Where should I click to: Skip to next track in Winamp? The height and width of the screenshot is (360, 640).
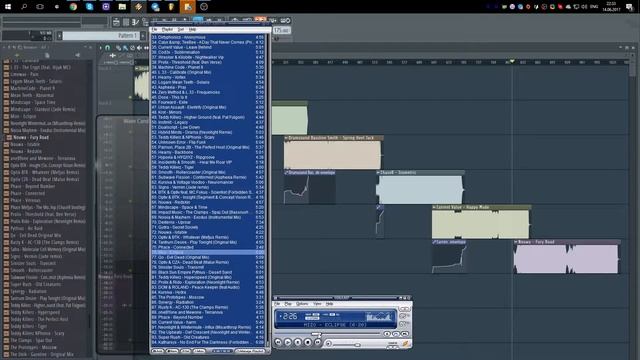click(318, 342)
